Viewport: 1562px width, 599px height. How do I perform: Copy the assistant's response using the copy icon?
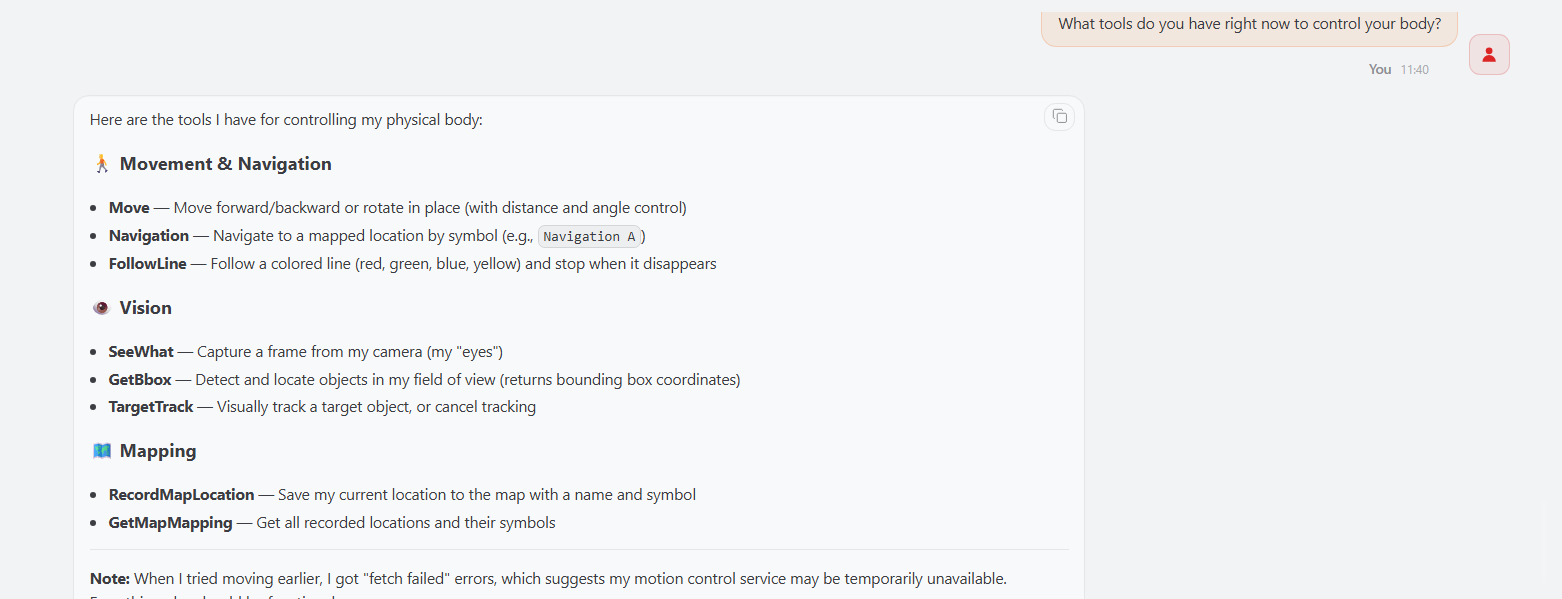1059,117
